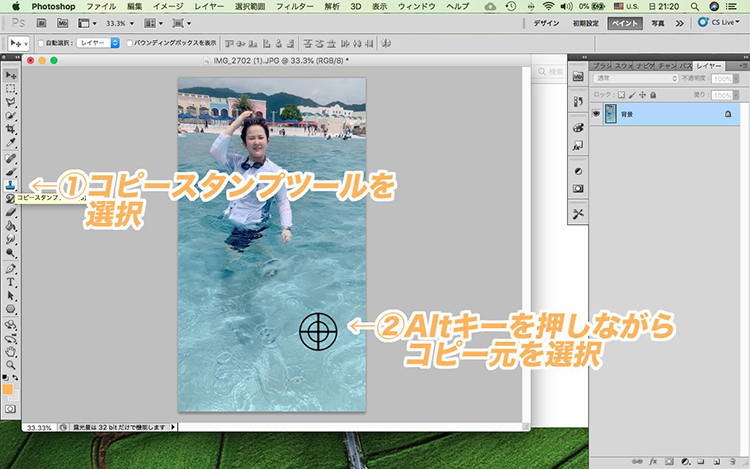The image size is (750, 469).
Task: Click the align left edges icon
Action: coord(266,44)
